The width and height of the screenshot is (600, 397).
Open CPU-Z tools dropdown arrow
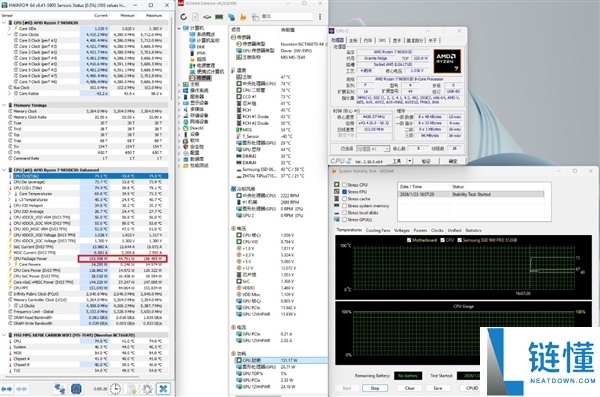[409, 161]
